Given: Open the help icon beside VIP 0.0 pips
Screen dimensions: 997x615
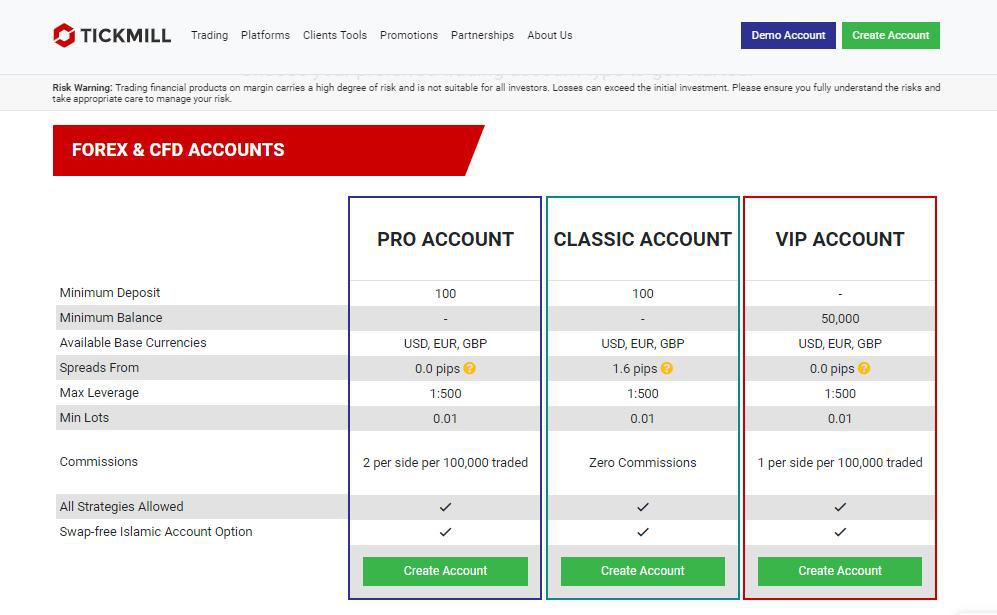Looking at the screenshot, I should [863, 368].
